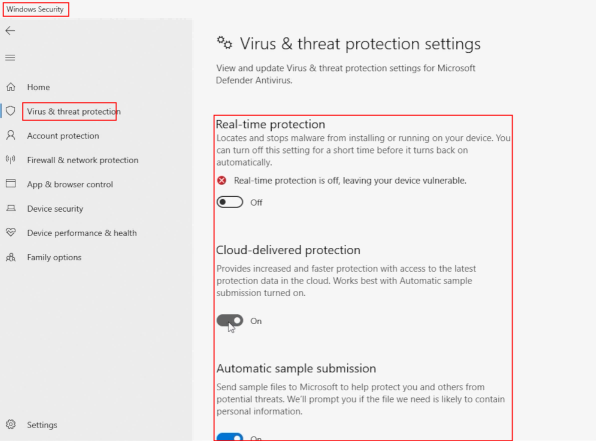Screen dimensions: 596x441
Task: Open Settings label in sidebar
Action: 42,425
